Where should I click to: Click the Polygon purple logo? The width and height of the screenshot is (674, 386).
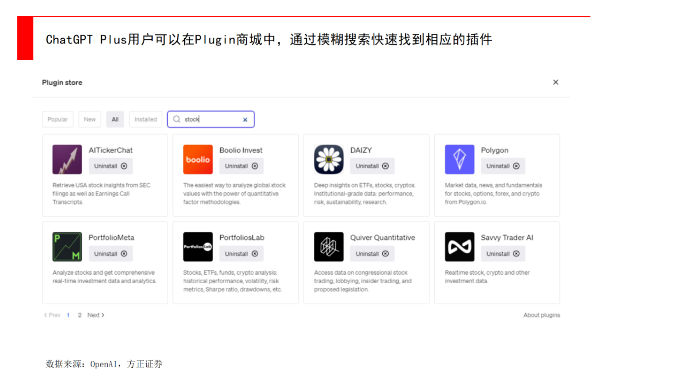tap(460, 159)
